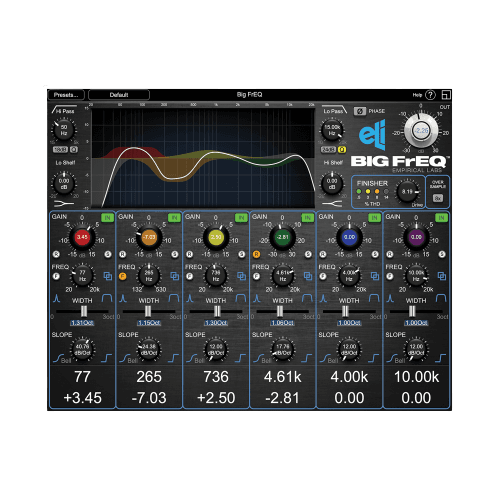The width and height of the screenshot is (500, 500).
Task: Open the 8x oversample selector
Action: point(438,198)
